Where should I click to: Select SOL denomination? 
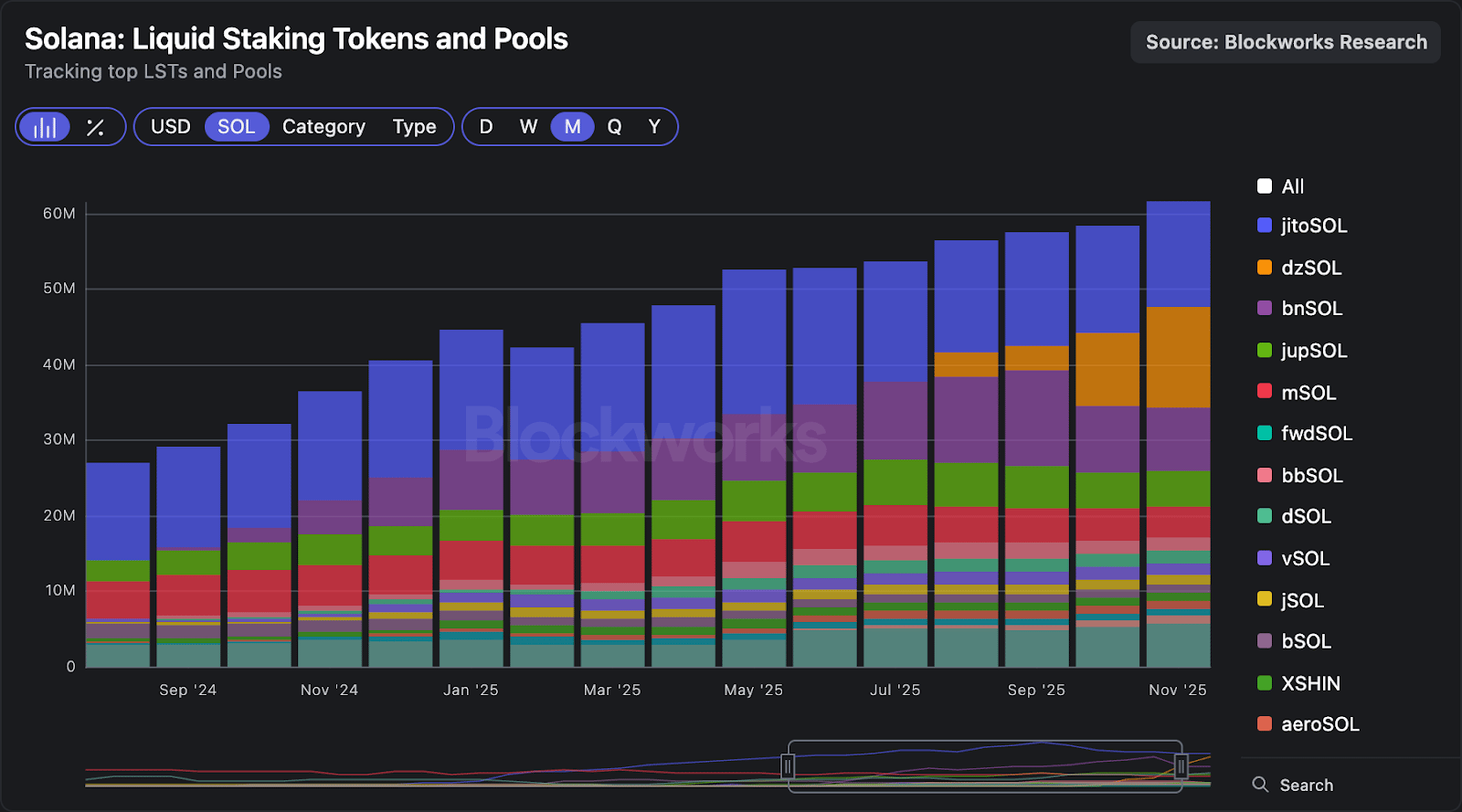[237, 127]
